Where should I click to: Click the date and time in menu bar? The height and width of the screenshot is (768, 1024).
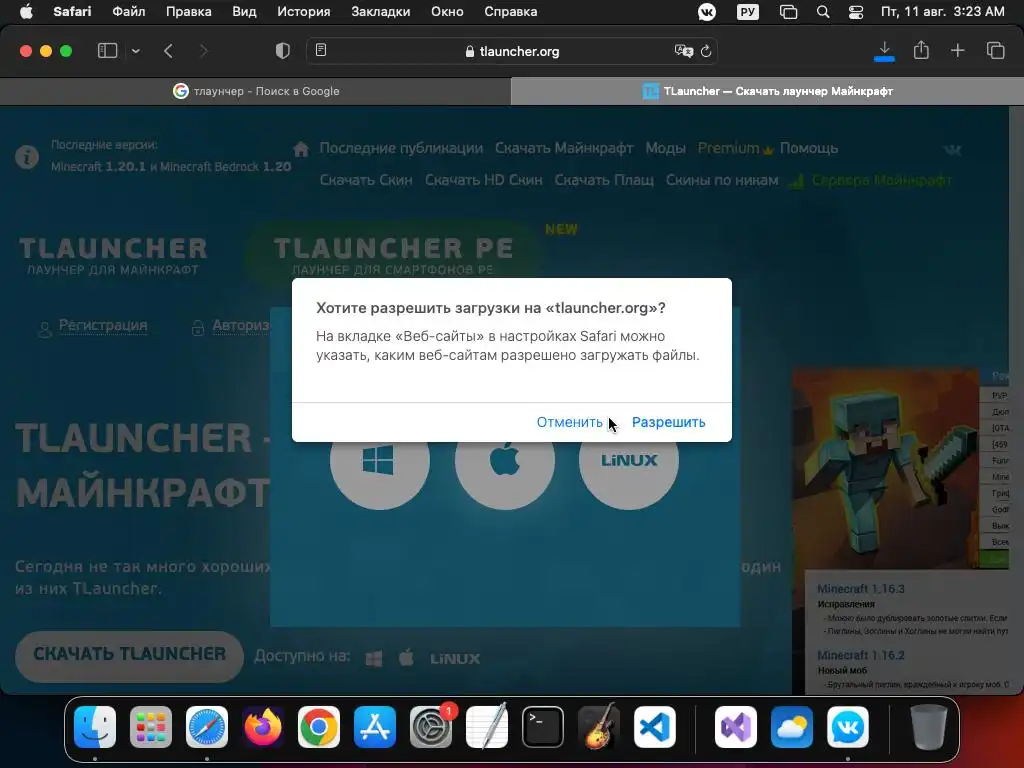pos(942,12)
